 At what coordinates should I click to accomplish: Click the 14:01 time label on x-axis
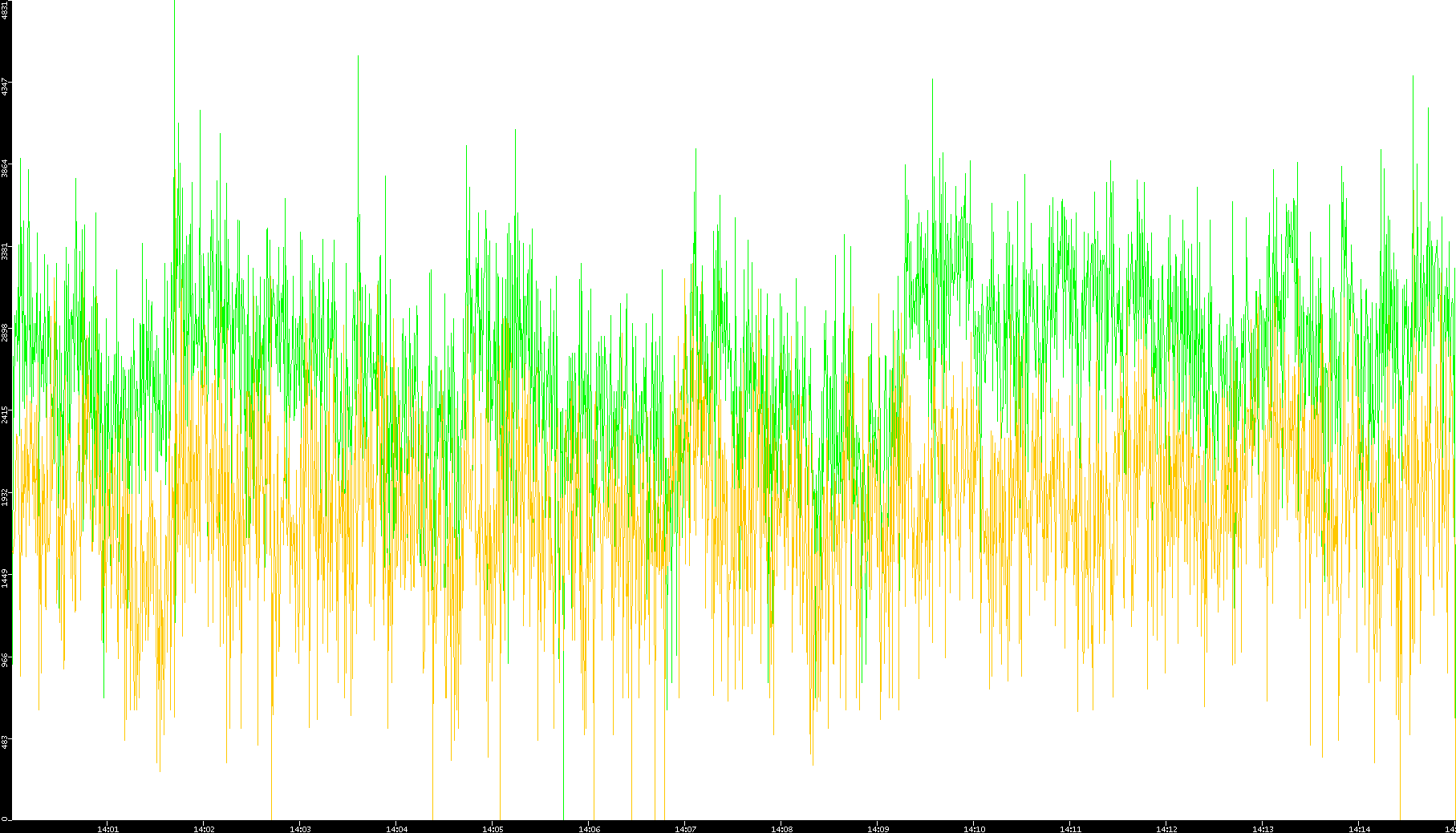point(107,828)
